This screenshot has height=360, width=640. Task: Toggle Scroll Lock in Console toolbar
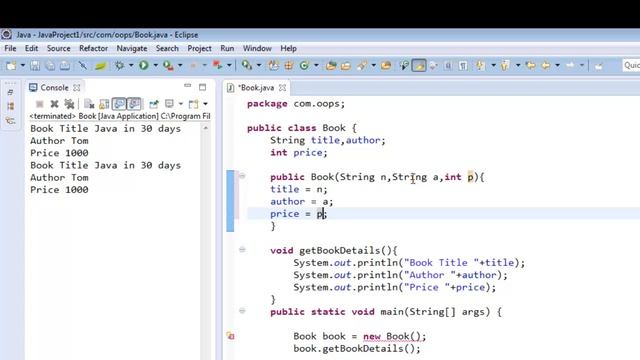tap(104, 104)
